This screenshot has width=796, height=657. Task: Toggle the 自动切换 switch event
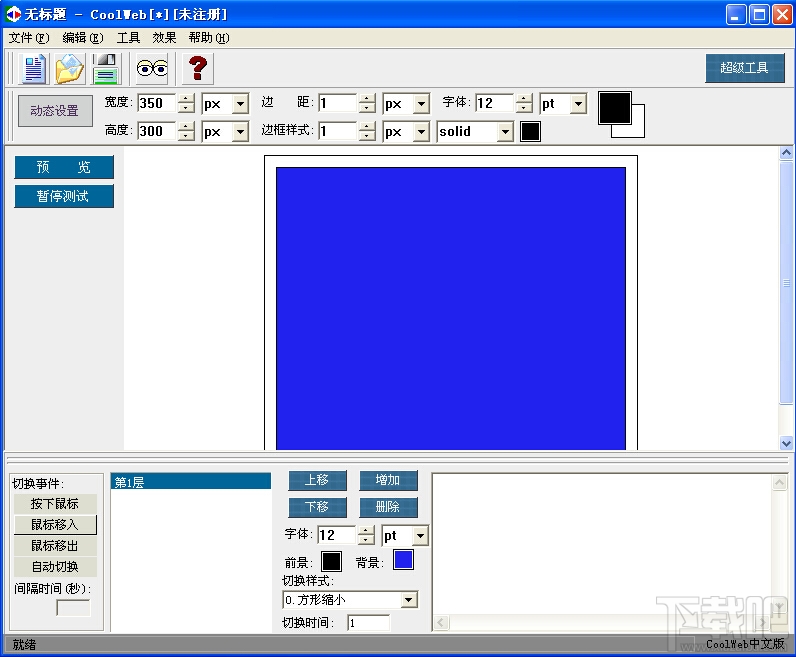pos(55,567)
